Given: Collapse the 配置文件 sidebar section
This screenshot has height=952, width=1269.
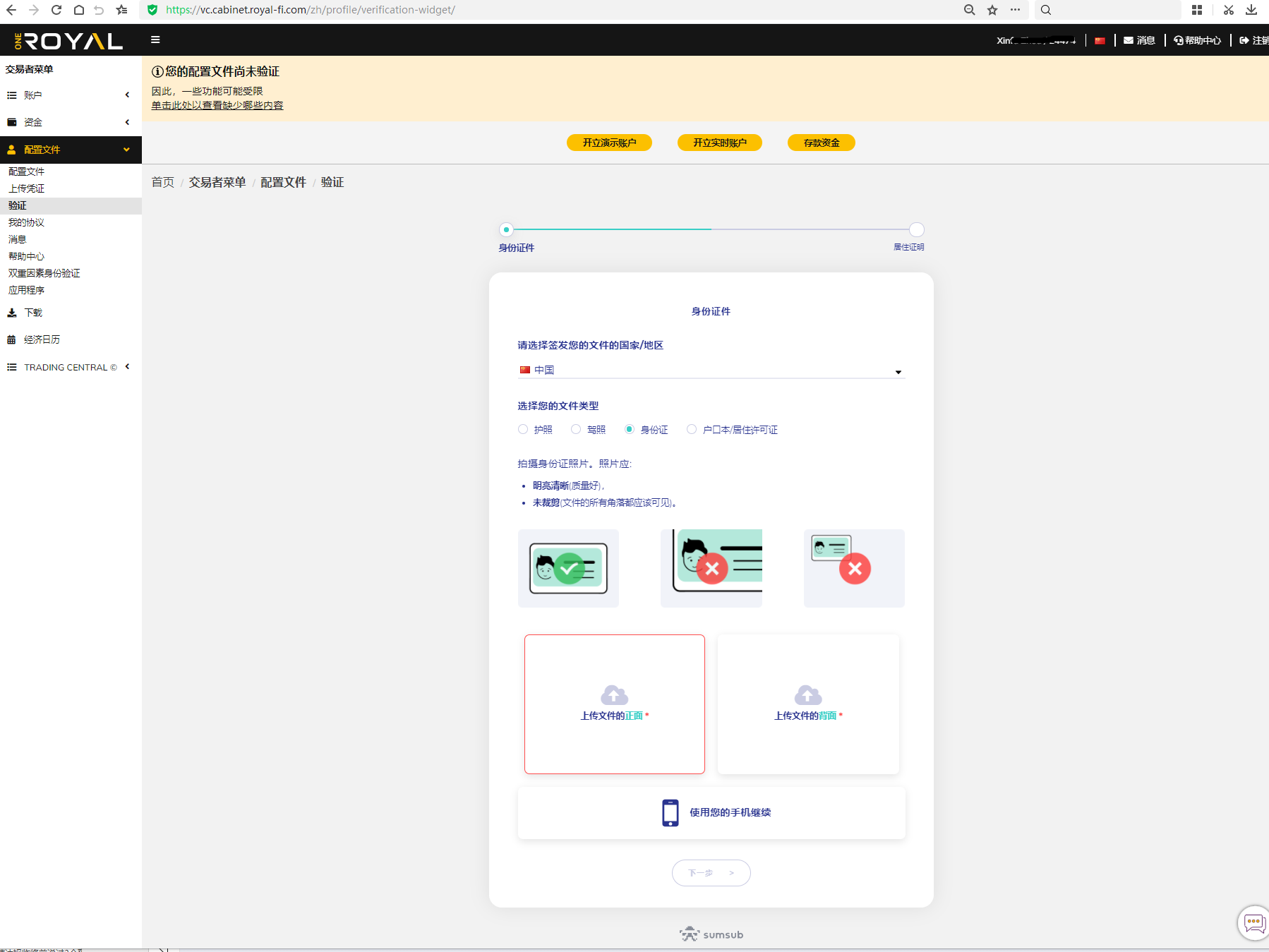Looking at the screenshot, I should [x=71, y=150].
